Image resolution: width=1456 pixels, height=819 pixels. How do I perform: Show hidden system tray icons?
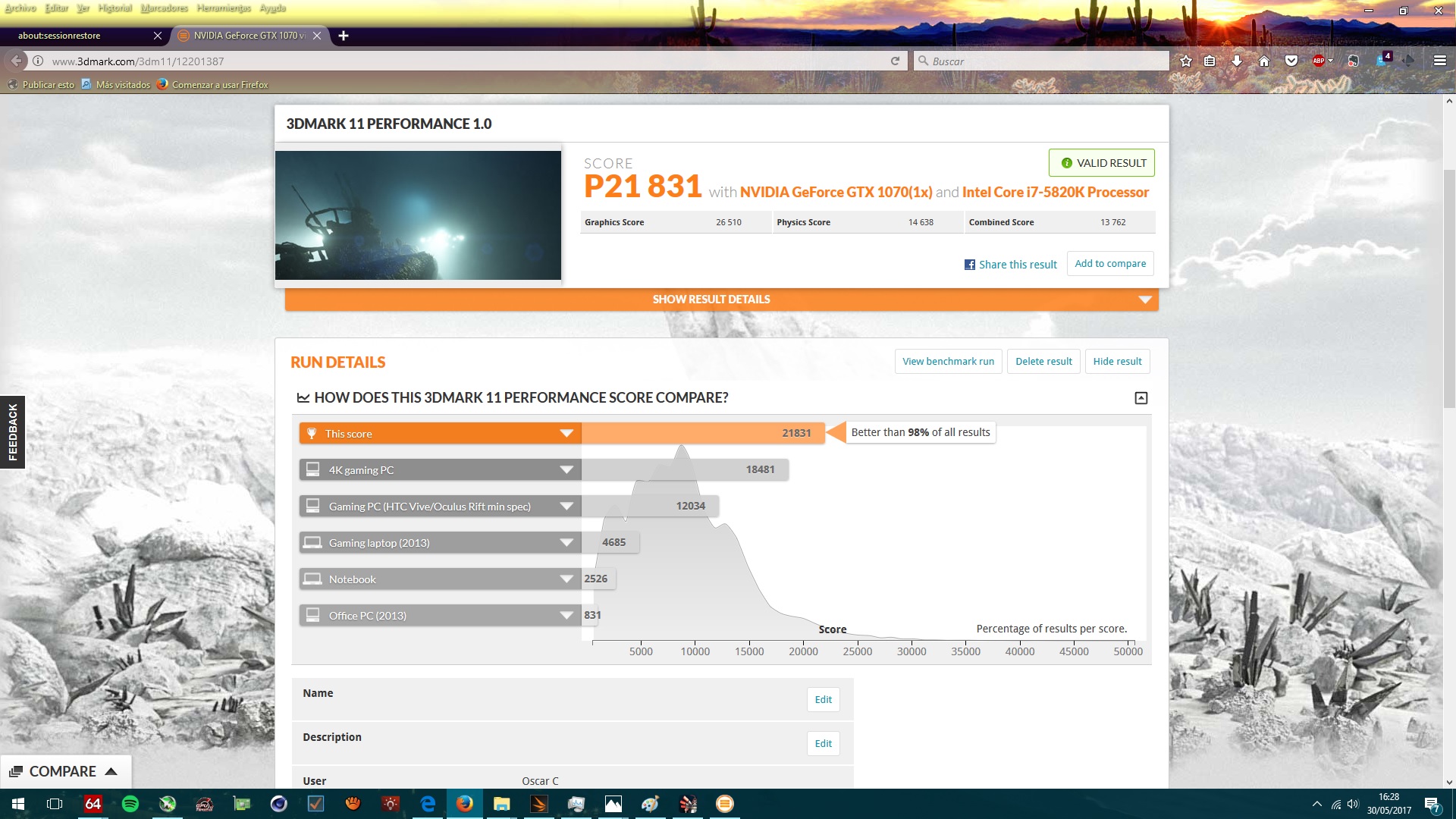[x=1317, y=804]
